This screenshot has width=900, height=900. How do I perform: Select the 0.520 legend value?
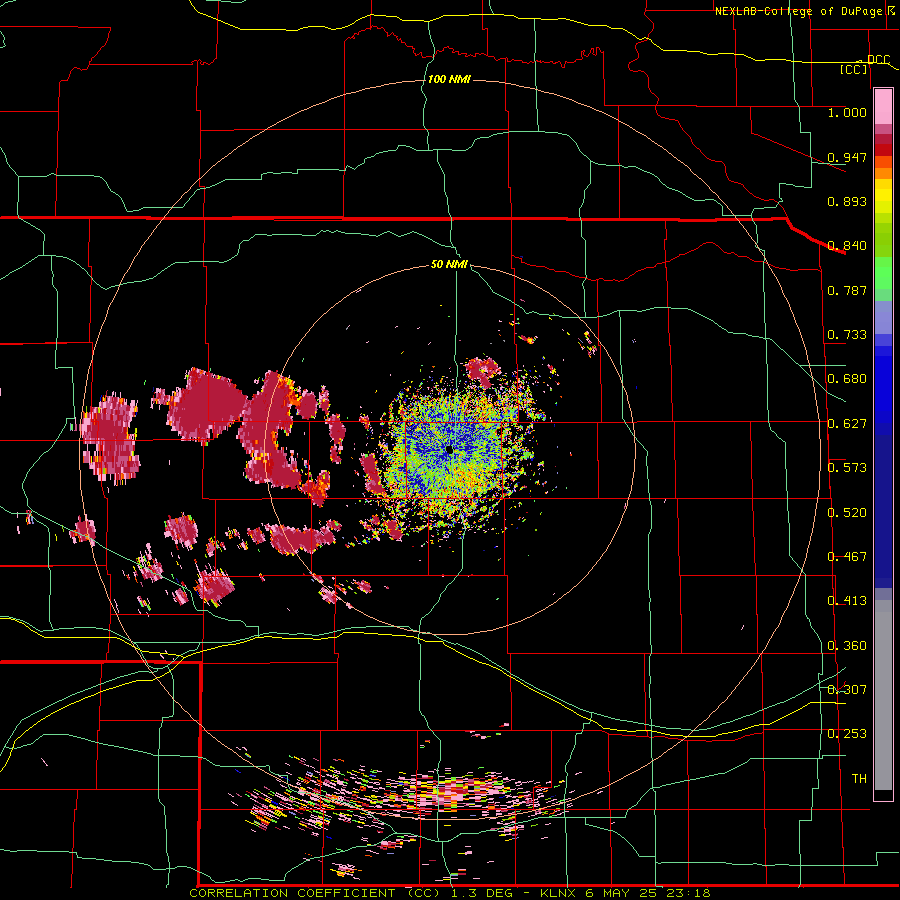[x=847, y=513]
